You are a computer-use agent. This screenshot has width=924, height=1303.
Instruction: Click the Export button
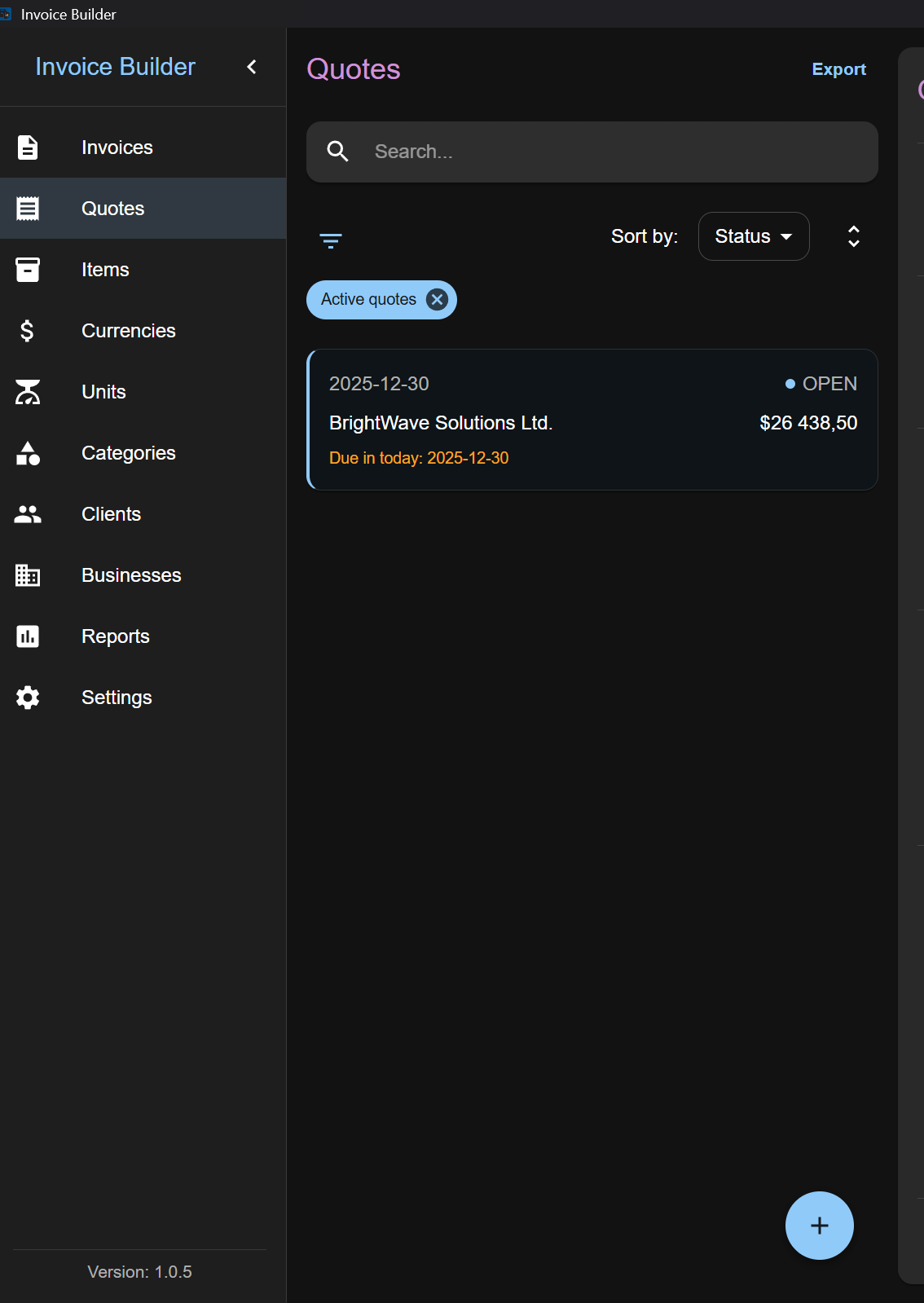click(839, 69)
